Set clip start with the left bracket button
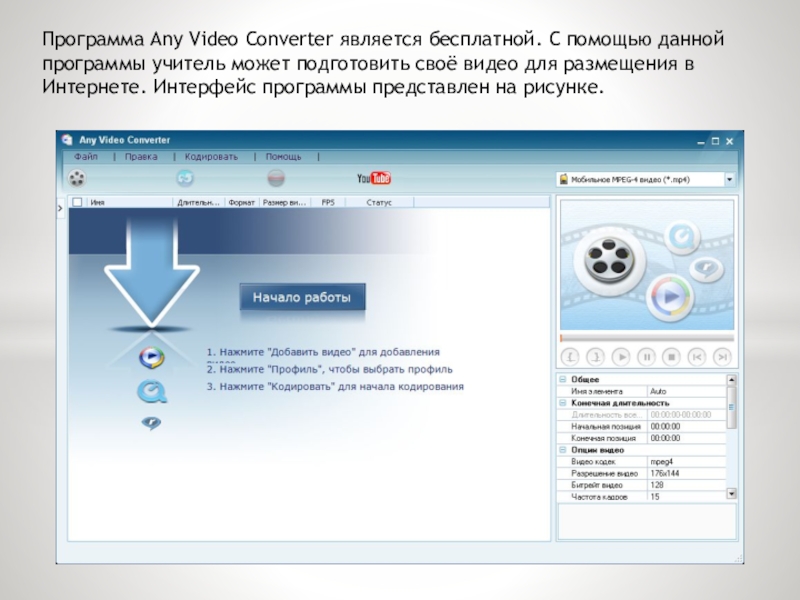Viewport: 800px width, 600px height. tap(570, 357)
